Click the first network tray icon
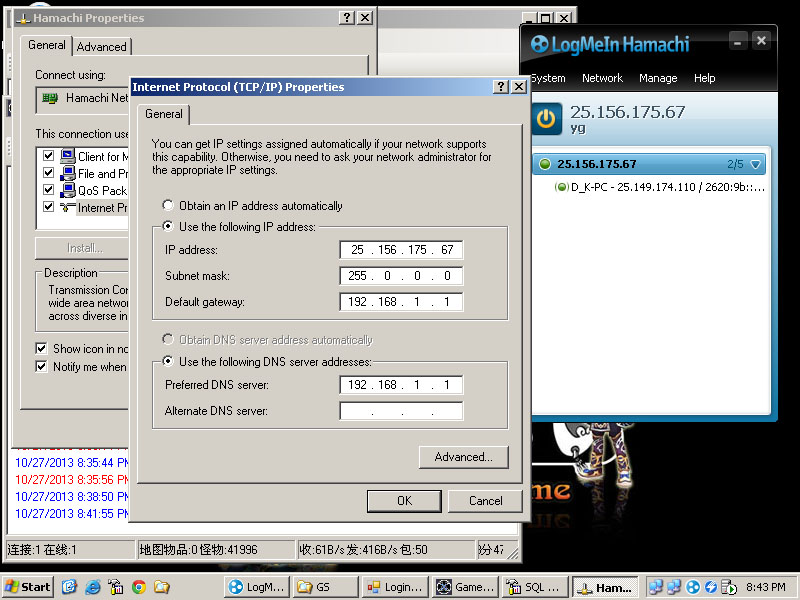800x600 pixels. click(x=656, y=587)
